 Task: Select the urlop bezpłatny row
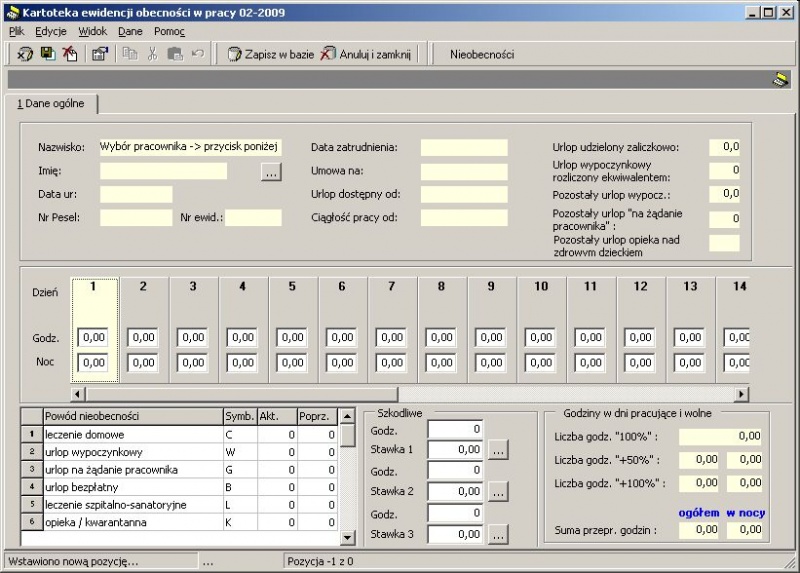pyautogui.click(x=179, y=487)
